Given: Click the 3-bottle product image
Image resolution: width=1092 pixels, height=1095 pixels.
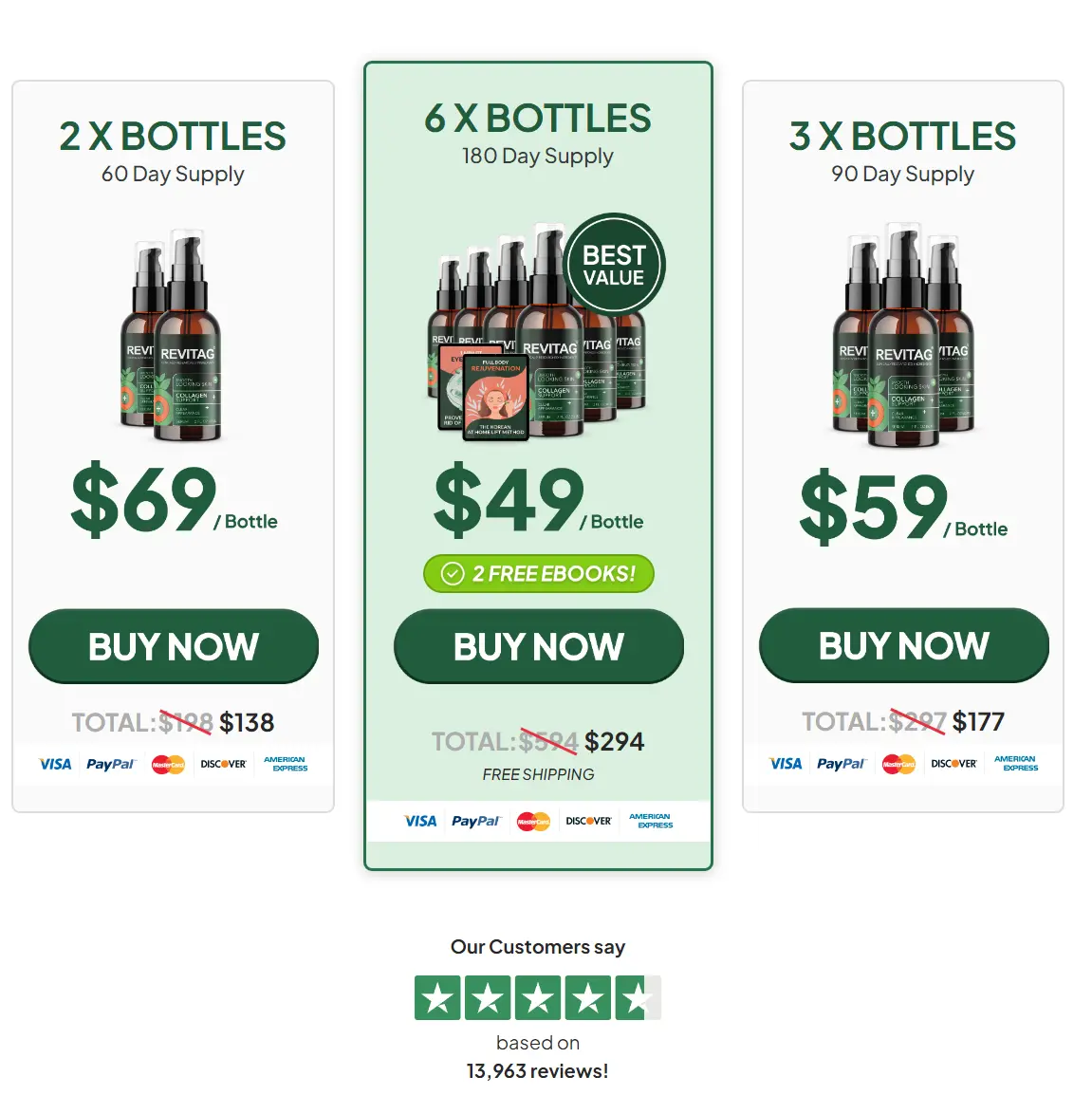Looking at the screenshot, I should pyautogui.click(x=903, y=335).
